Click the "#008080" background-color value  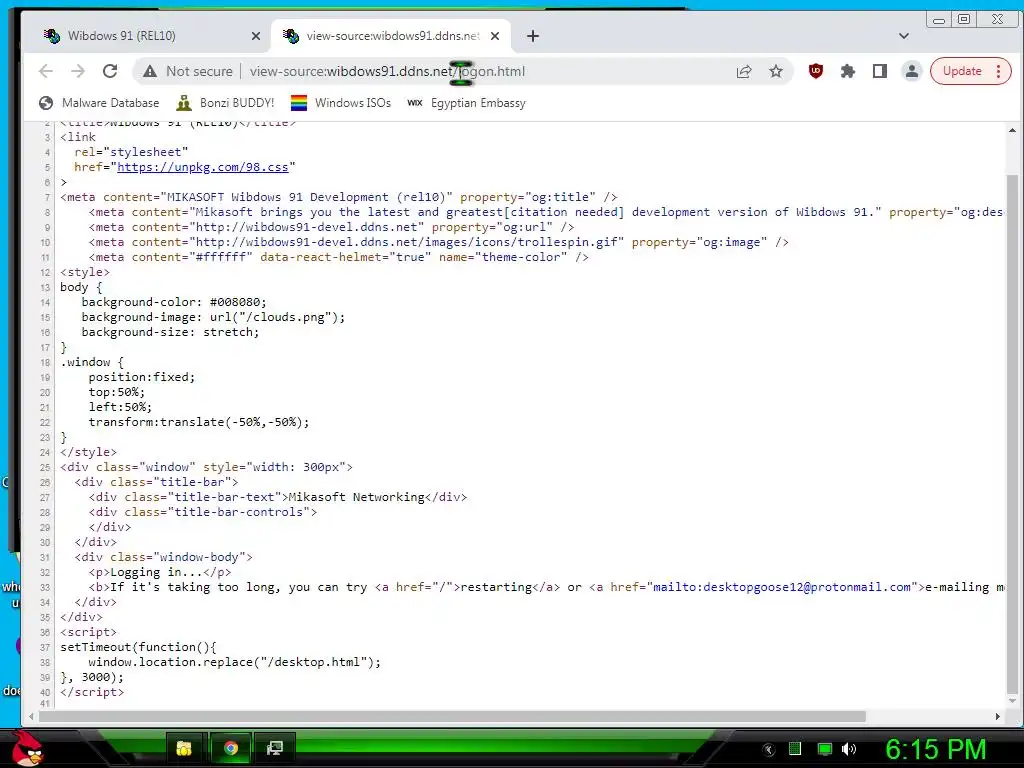coord(234,302)
